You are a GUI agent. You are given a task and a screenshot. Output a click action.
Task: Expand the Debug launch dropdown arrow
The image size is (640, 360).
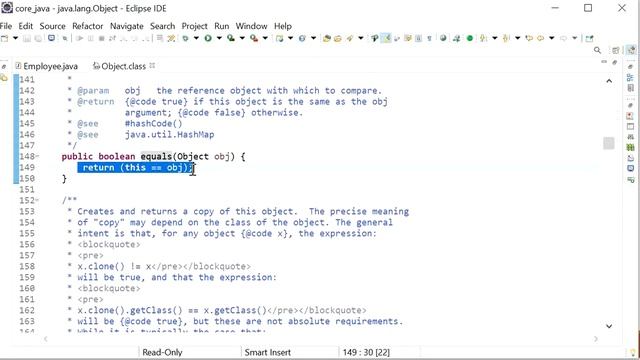click(196, 38)
